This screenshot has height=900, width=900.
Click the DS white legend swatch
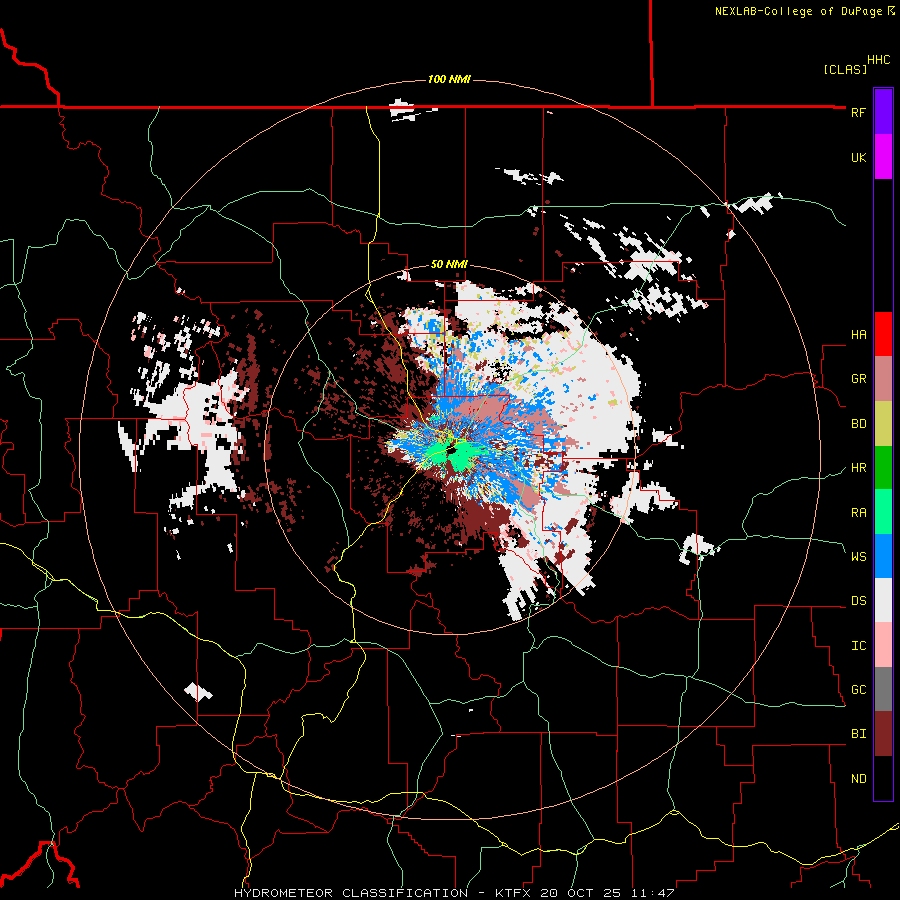point(883,600)
